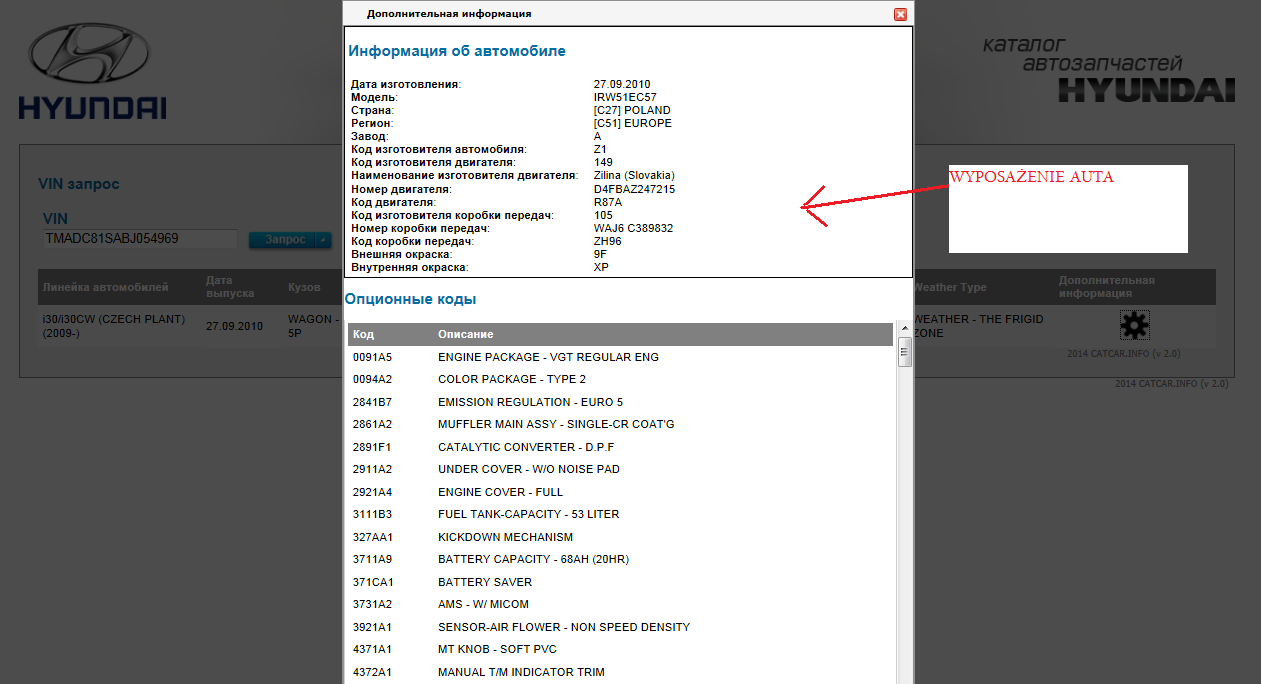Viewport: 1261px width, 684px height.
Task: Select BATTERY CAPACITY - 68AH (20HR) description
Action: pos(533,559)
